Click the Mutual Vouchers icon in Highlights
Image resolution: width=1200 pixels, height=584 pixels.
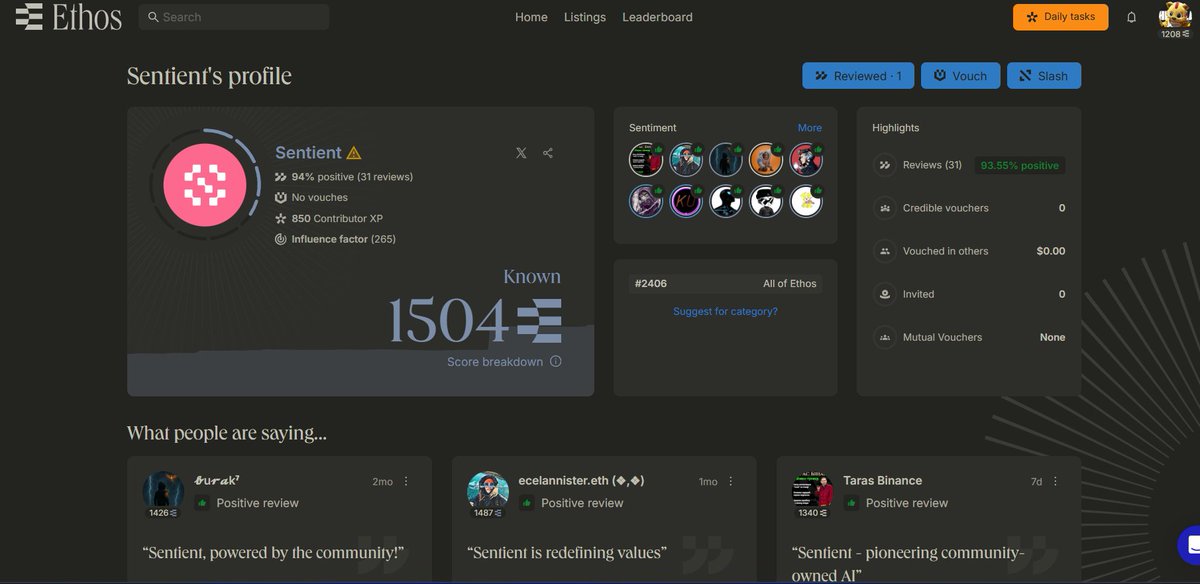point(885,337)
